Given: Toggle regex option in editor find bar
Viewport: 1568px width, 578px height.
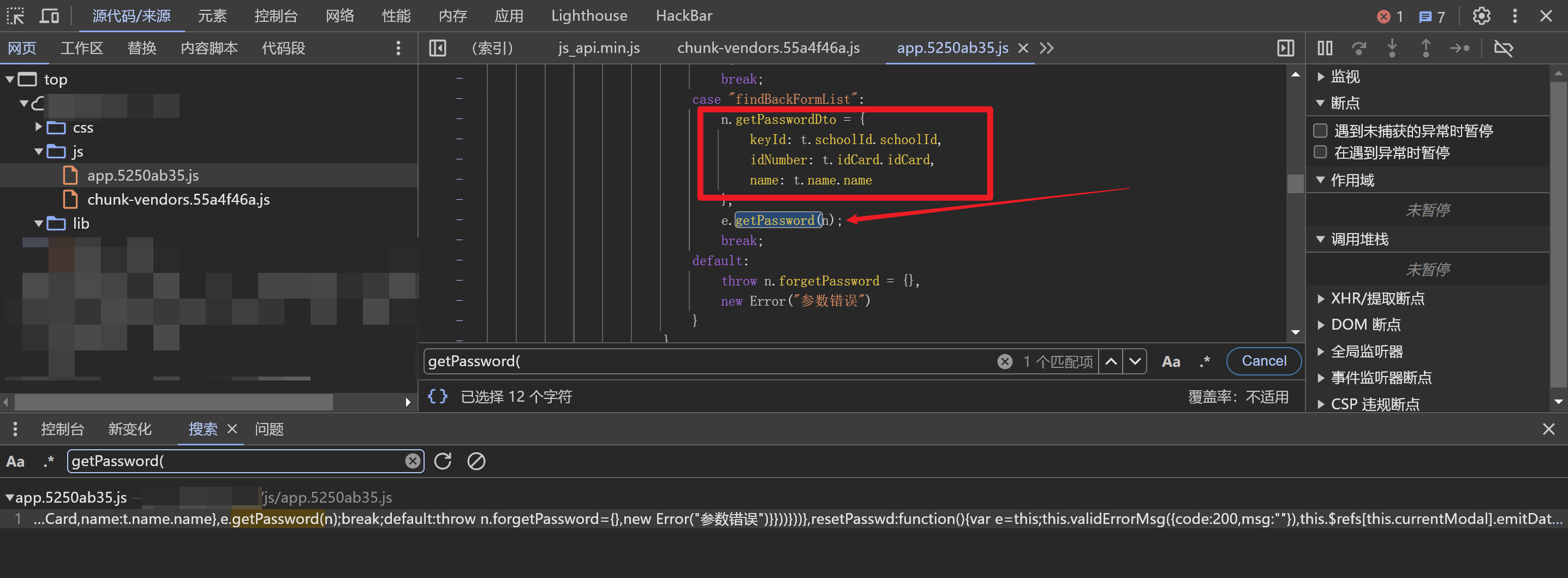Looking at the screenshot, I should pos(1204,361).
